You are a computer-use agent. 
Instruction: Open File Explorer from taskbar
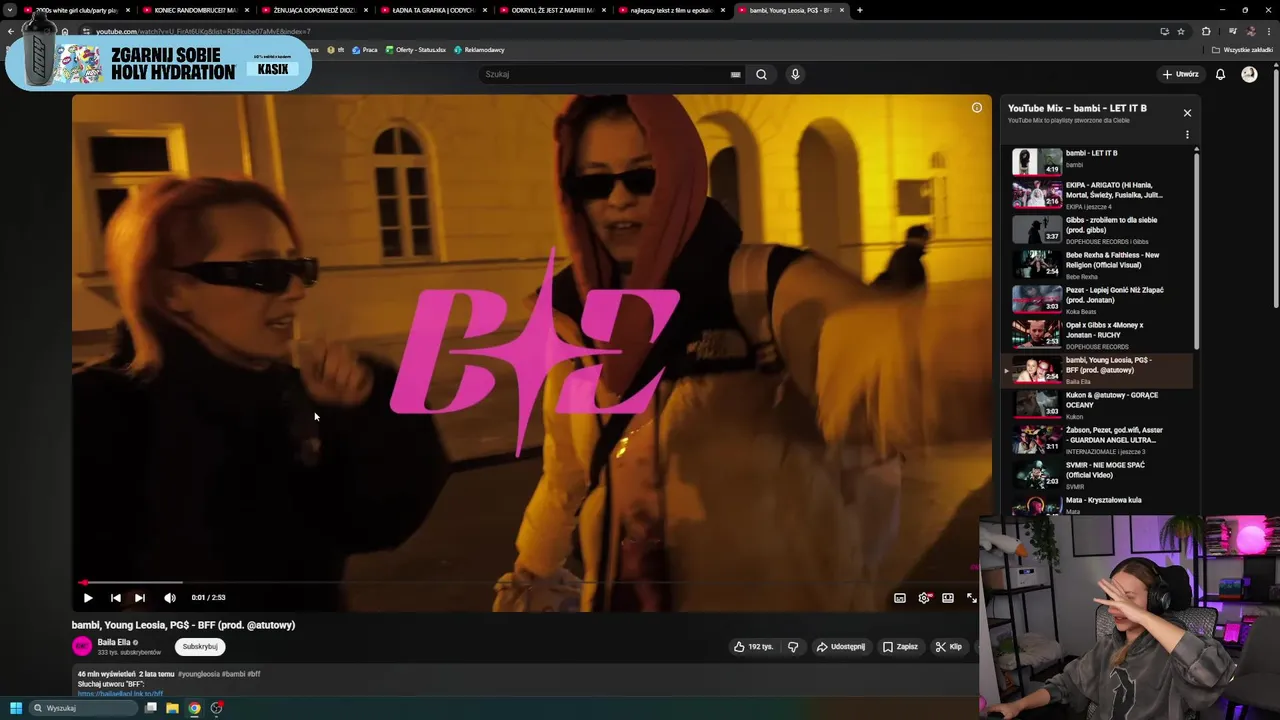tap(172, 708)
